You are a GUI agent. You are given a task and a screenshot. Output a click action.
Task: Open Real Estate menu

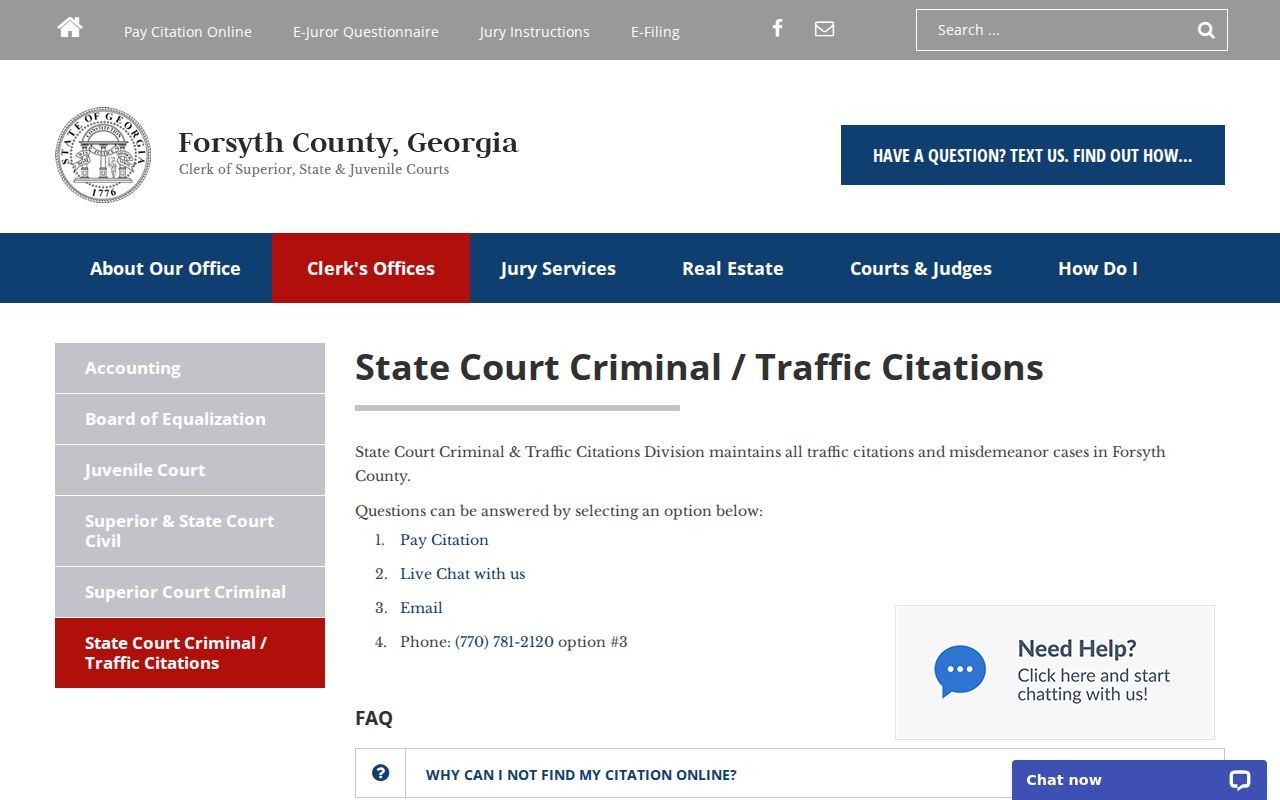[733, 268]
